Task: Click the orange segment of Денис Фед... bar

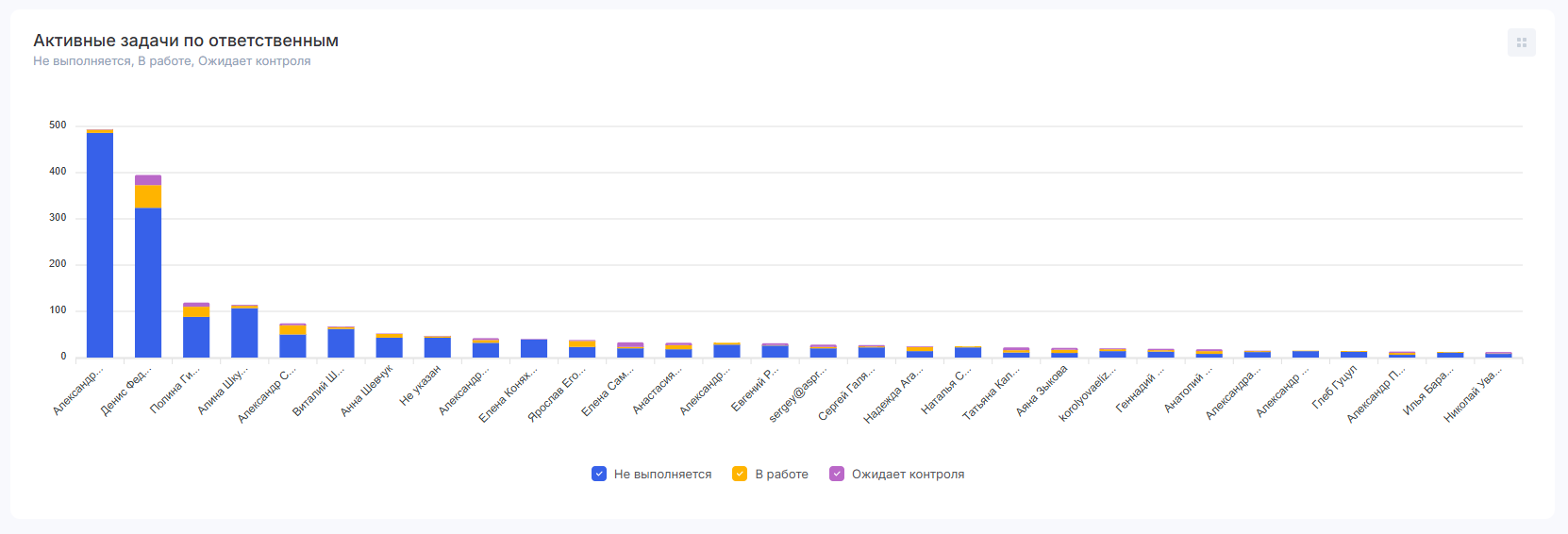Action: click(148, 196)
